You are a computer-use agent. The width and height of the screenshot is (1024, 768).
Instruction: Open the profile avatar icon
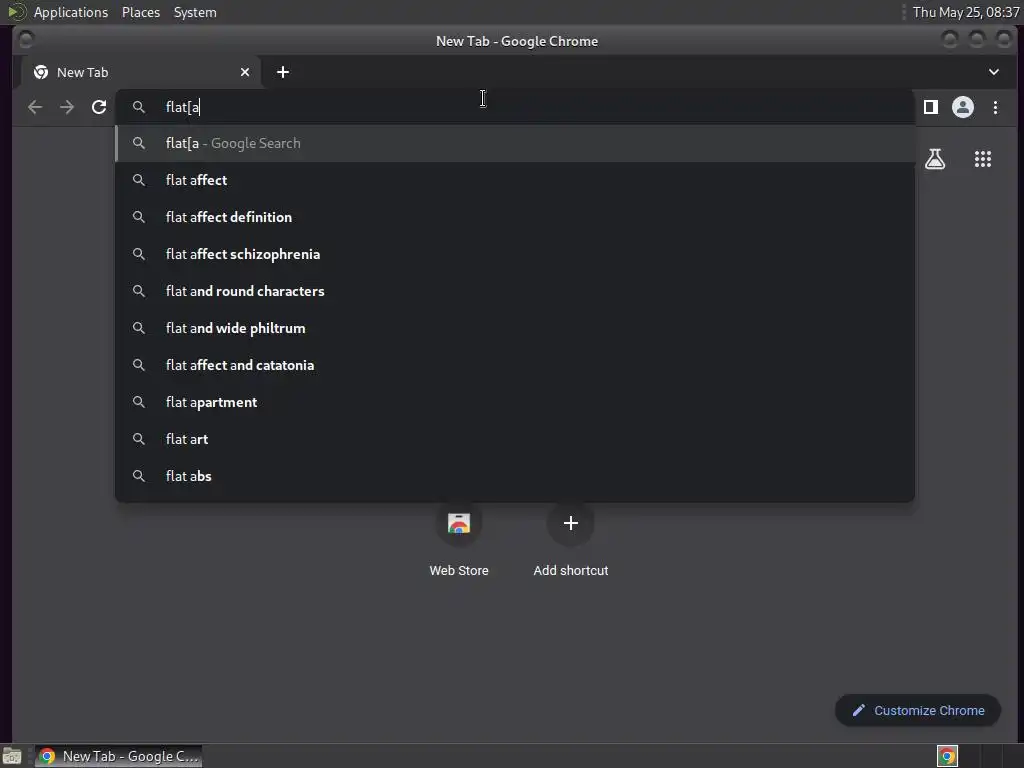coord(963,107)
